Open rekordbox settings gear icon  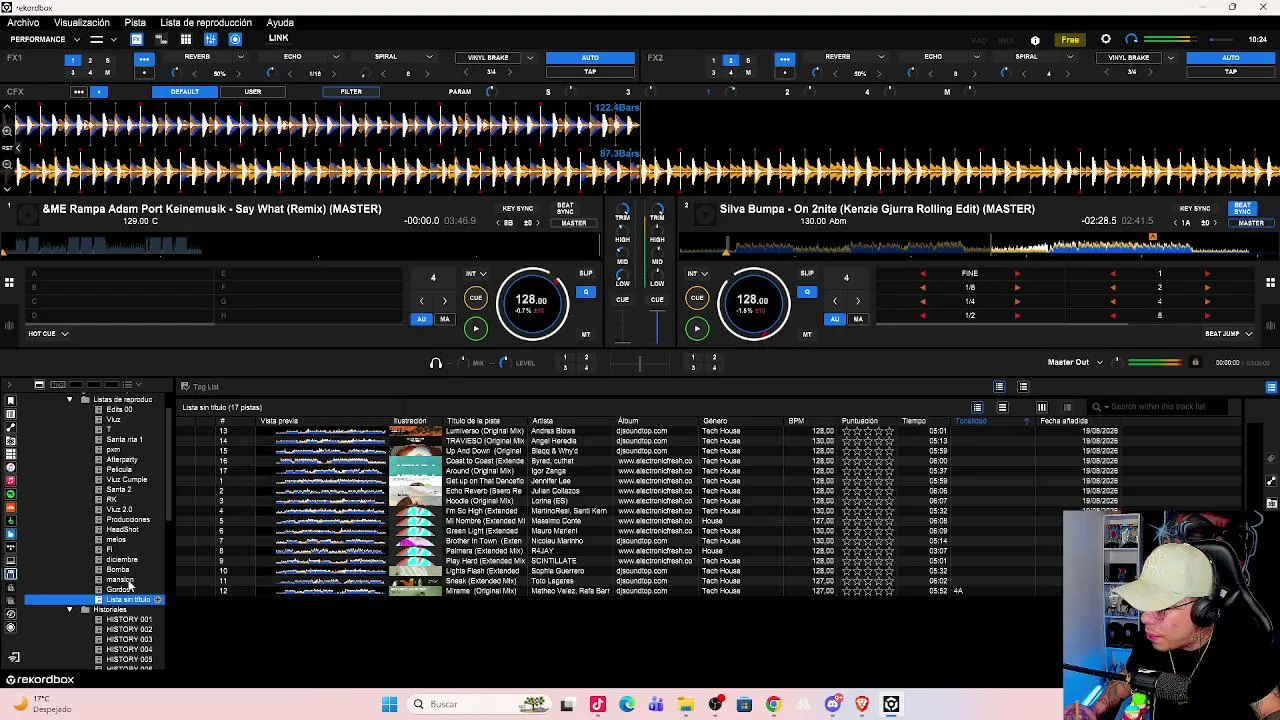pos(1106,39)
